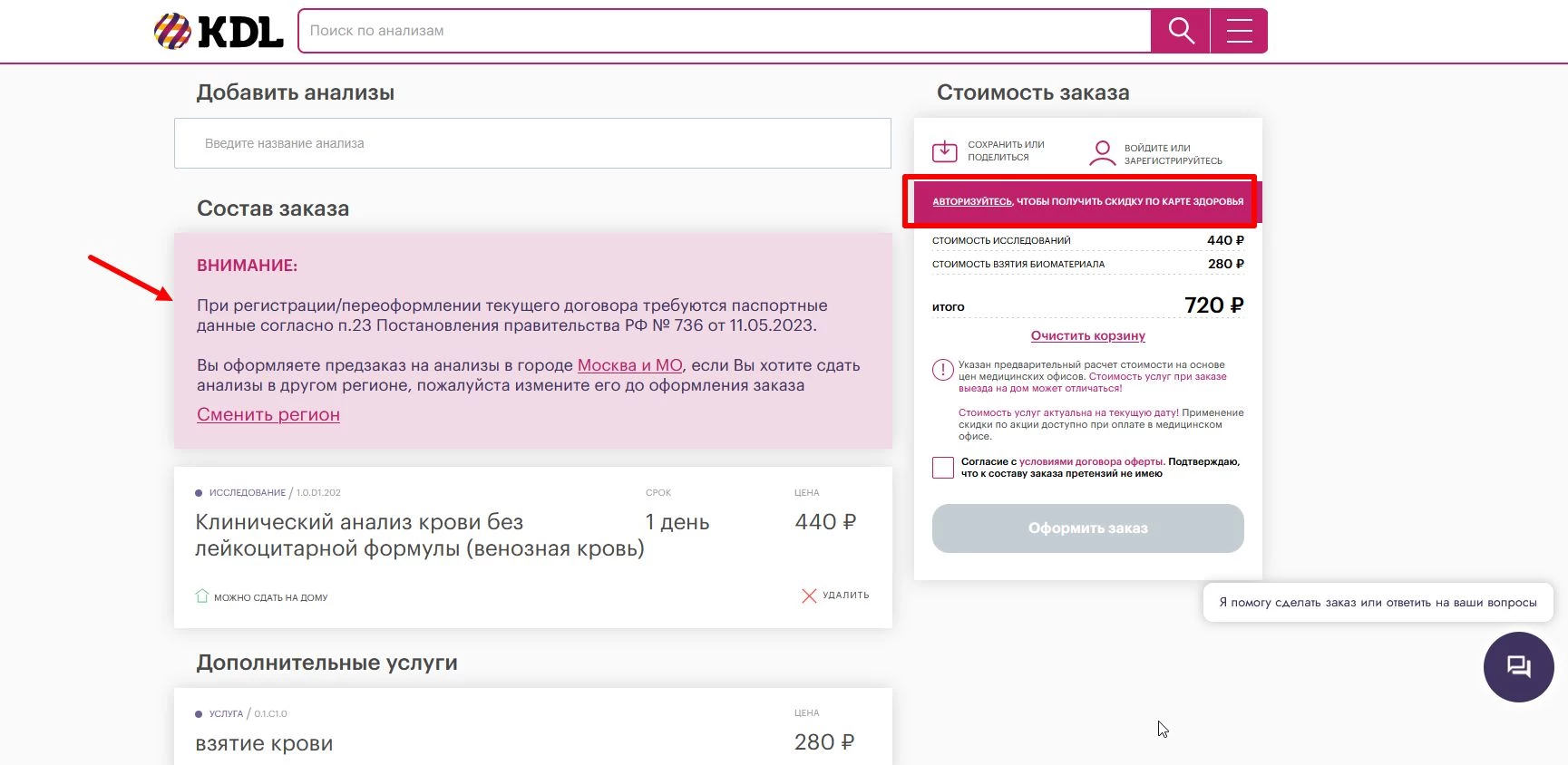Check the offer agreement consent checkbox
The width and height of the screenshot is (1568, 765).
[943, 468]
